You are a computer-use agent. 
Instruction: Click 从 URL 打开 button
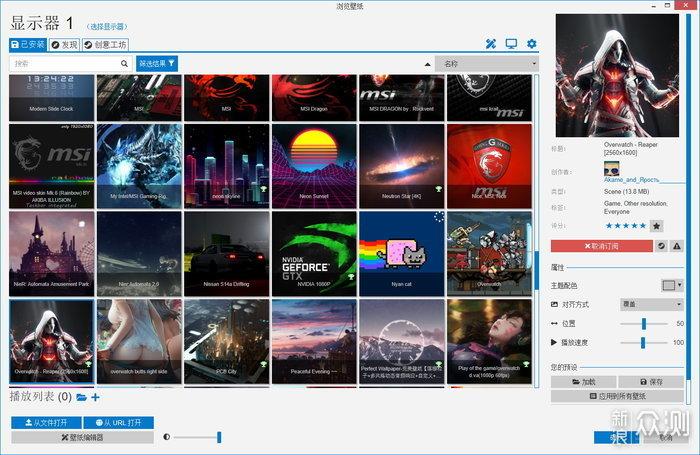tap(118, 422)
